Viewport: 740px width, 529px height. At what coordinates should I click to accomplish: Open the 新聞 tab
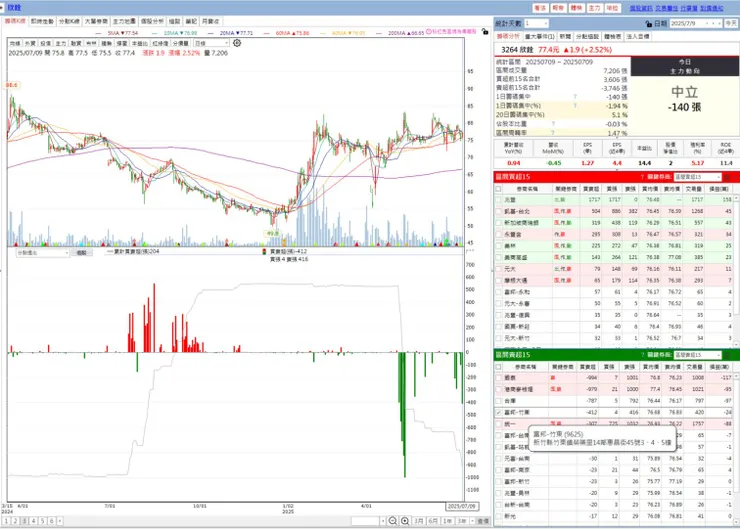pyautogui.click(x=565, y=36)
